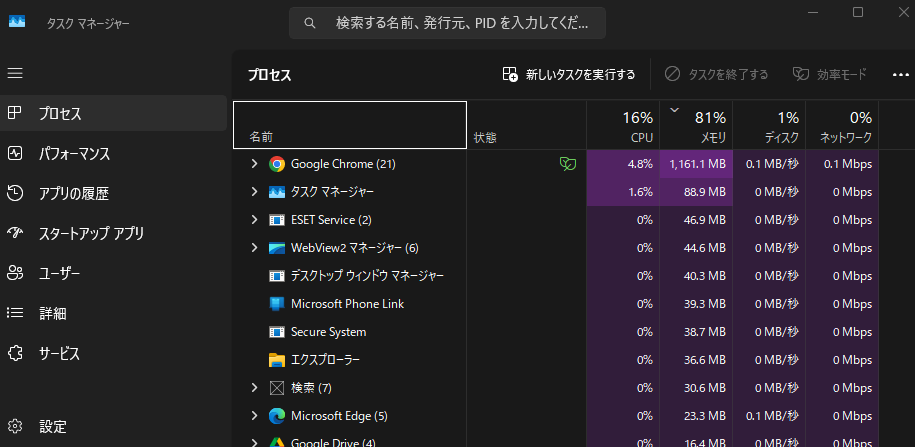This screenshot has width=915, height=447.
Task: Expand the タスク マネージャー process group
Action: coord(254,192)
